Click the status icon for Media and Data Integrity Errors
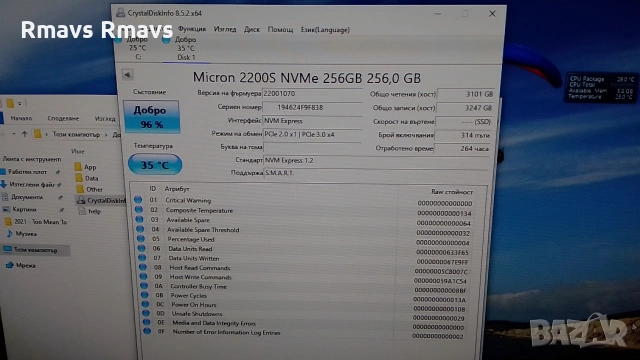 click(x=147, y=322)
